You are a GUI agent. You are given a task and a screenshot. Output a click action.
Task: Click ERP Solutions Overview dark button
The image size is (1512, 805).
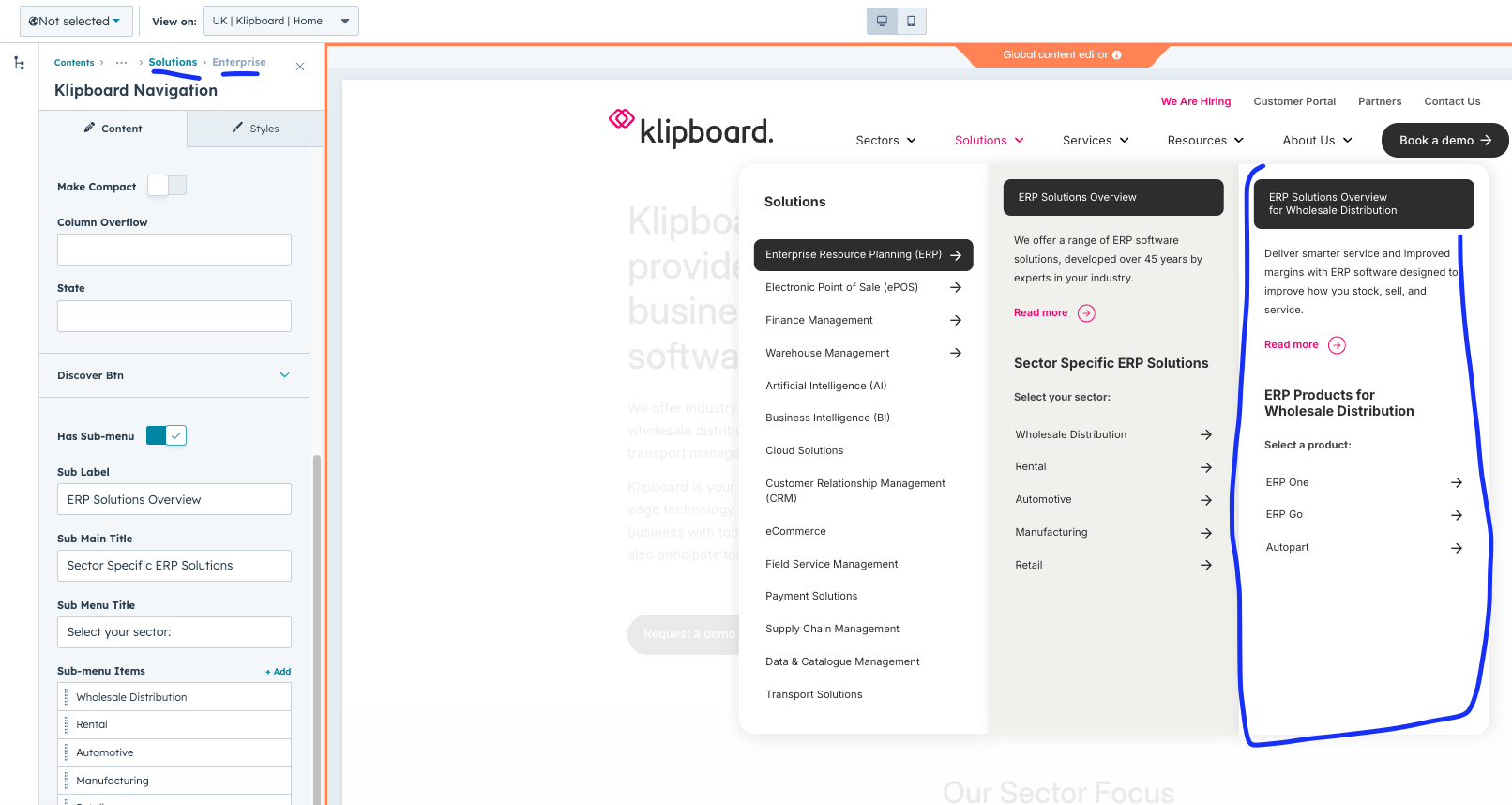tap(1113, 198)
